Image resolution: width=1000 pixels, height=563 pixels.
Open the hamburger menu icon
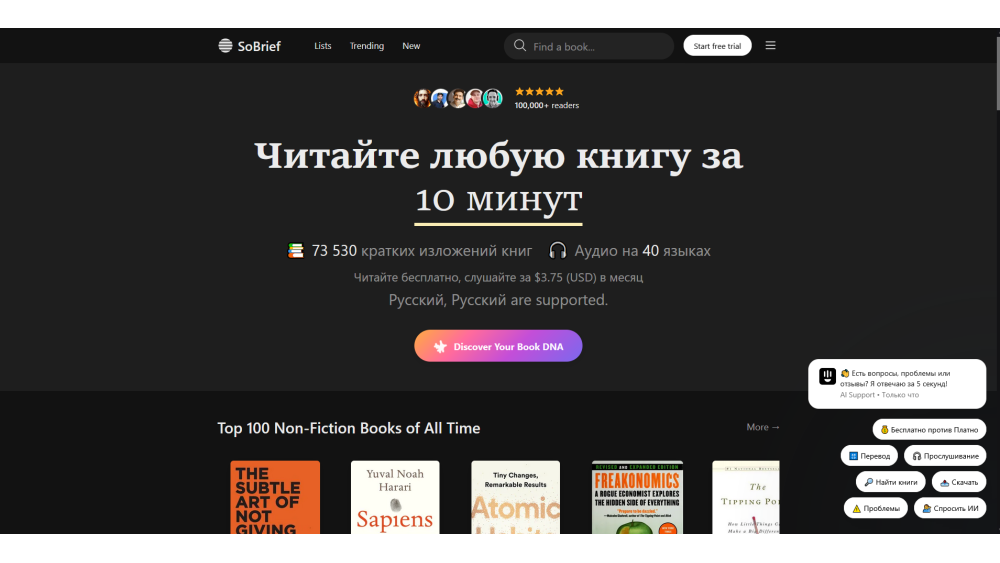click(x=770, y=46)
